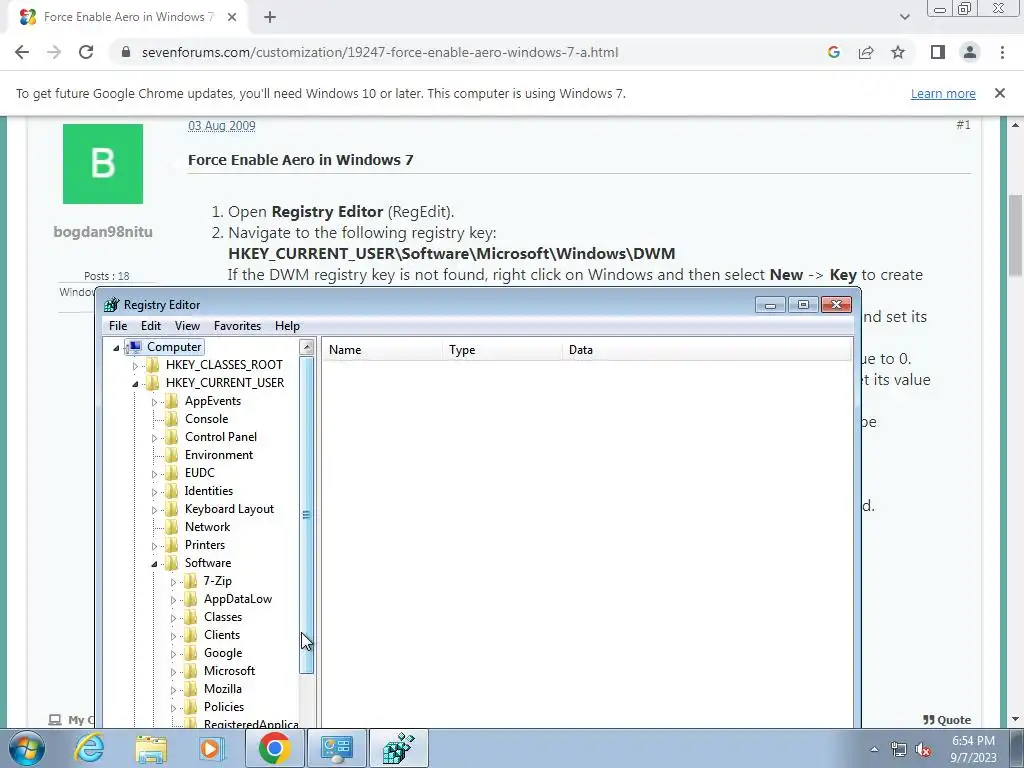1024x768 pixels.
Task: Bookmark this page with the star
Action: tap(898, 52)
